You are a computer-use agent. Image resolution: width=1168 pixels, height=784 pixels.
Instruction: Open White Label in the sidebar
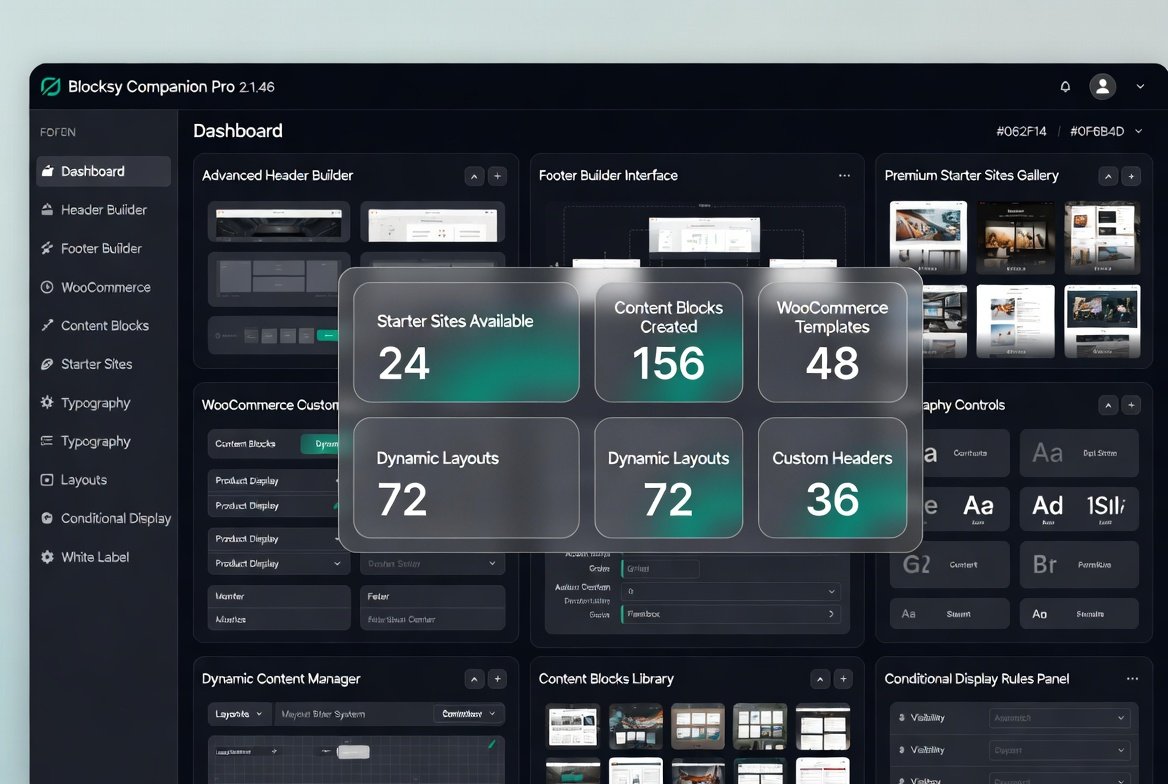click(x=104, y=557)
